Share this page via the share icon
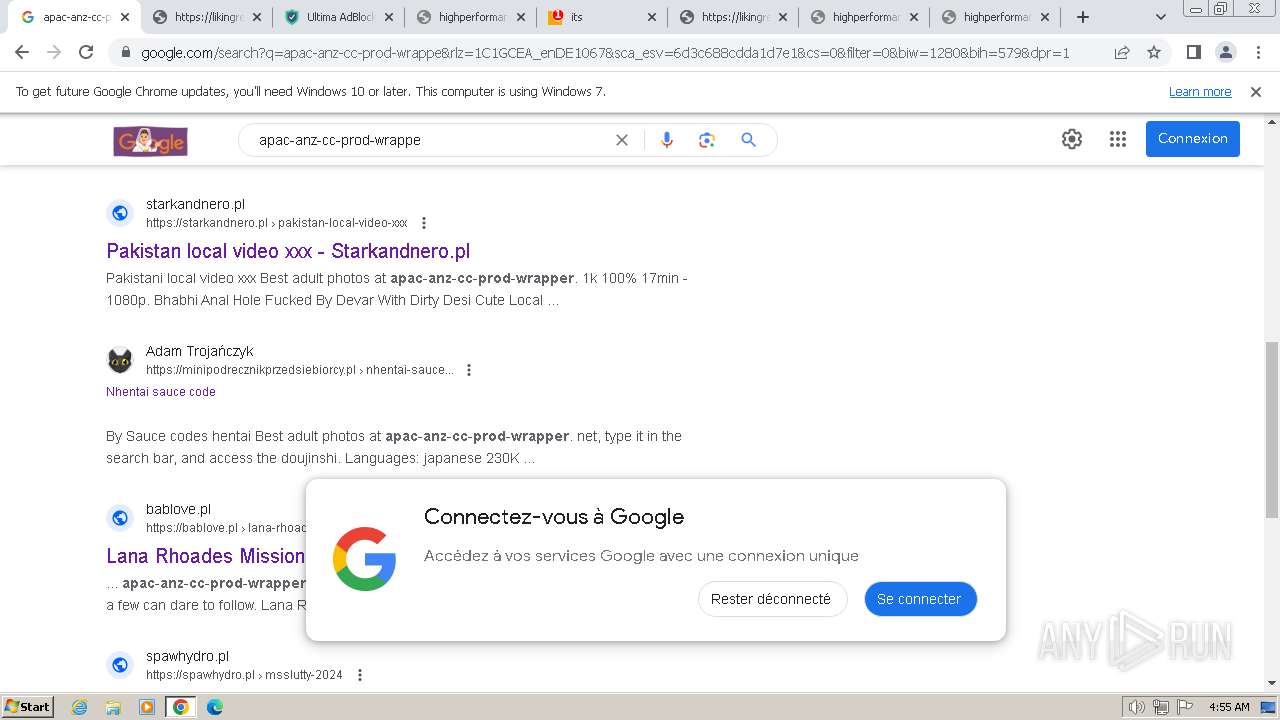The width and height of the screenshot is (1280, 720). [1122, 52]
